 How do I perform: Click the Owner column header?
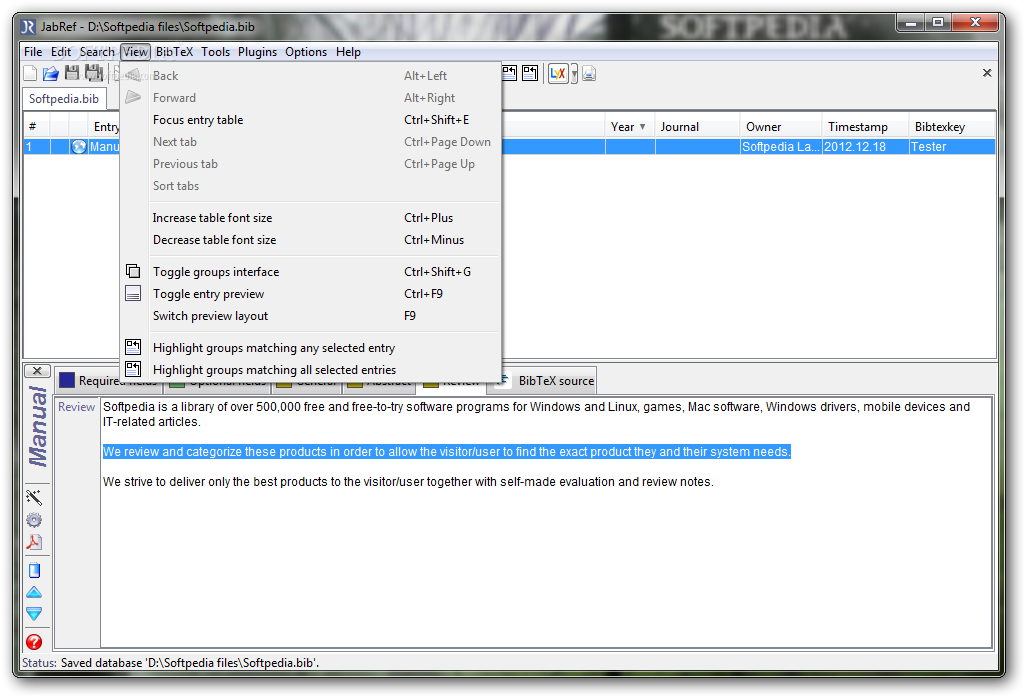coord(781,127)
